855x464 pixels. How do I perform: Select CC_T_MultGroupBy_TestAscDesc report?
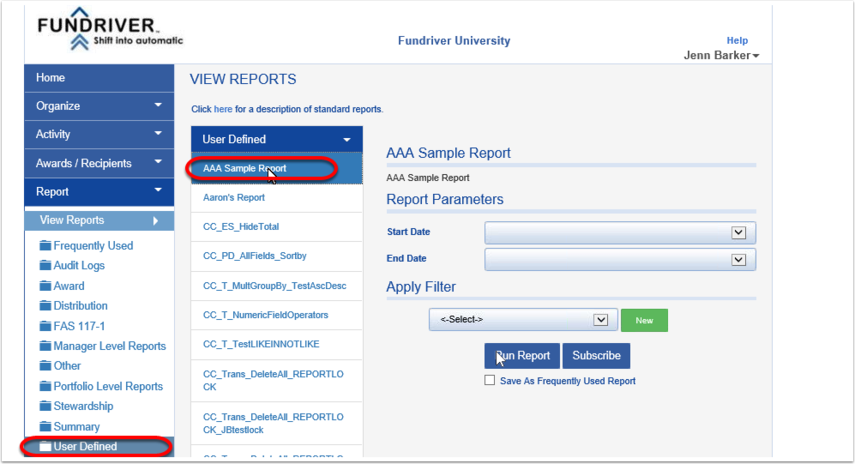(277, 286)
